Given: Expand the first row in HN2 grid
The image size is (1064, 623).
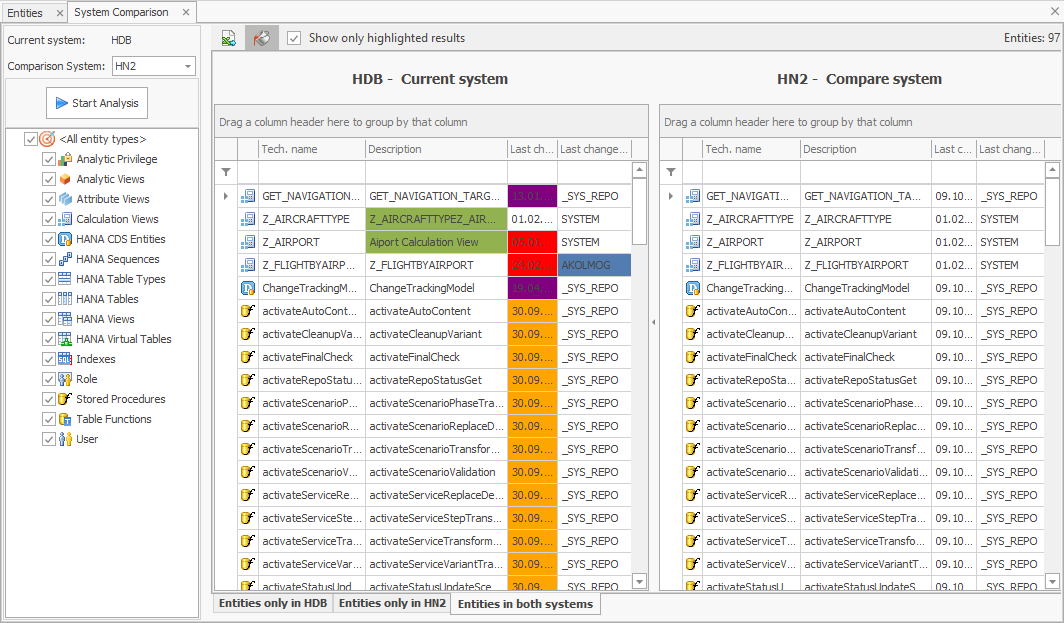Looking at the screenshot, I should tap(670, 196).
